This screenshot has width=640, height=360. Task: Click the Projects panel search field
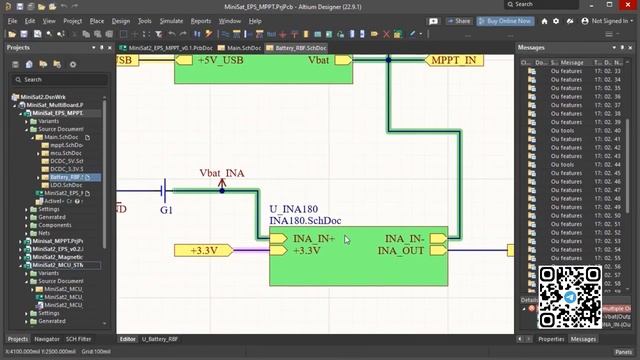click(60, 80)
